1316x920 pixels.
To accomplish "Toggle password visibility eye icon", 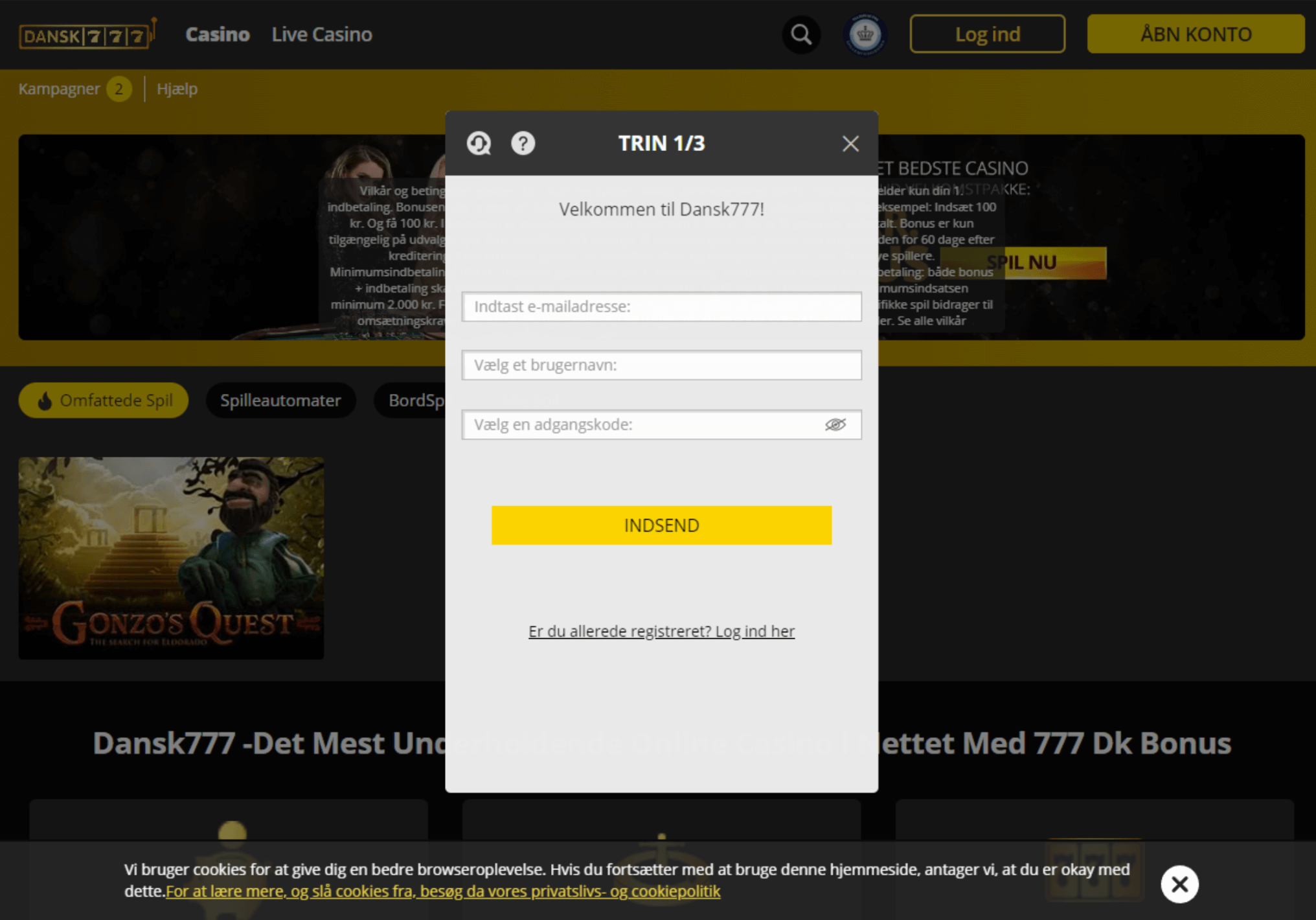I will pyautogui.click(x=835, y=424).
